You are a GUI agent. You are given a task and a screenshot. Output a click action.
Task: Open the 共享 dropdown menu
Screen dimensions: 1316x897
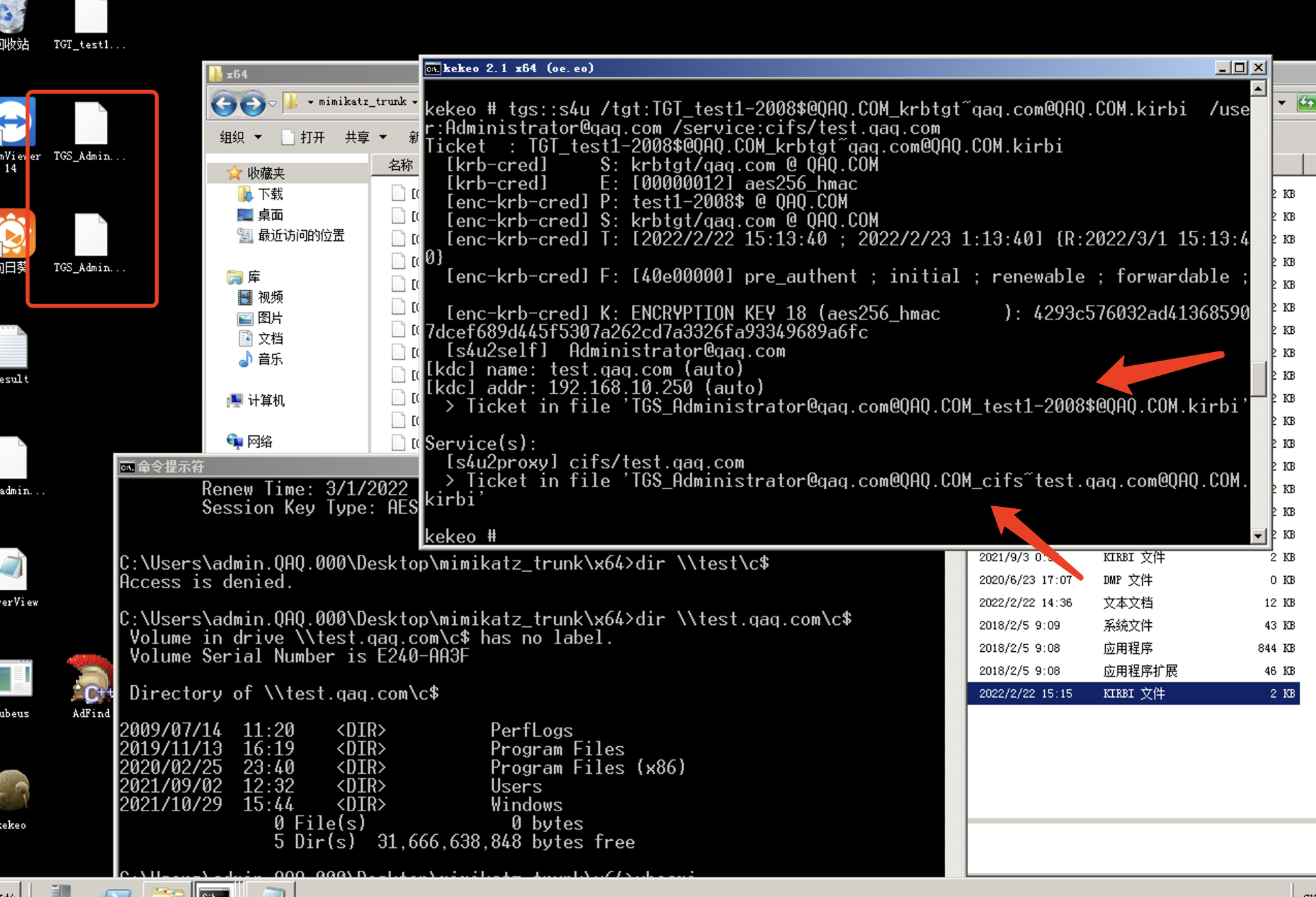(x=365, y=137)
